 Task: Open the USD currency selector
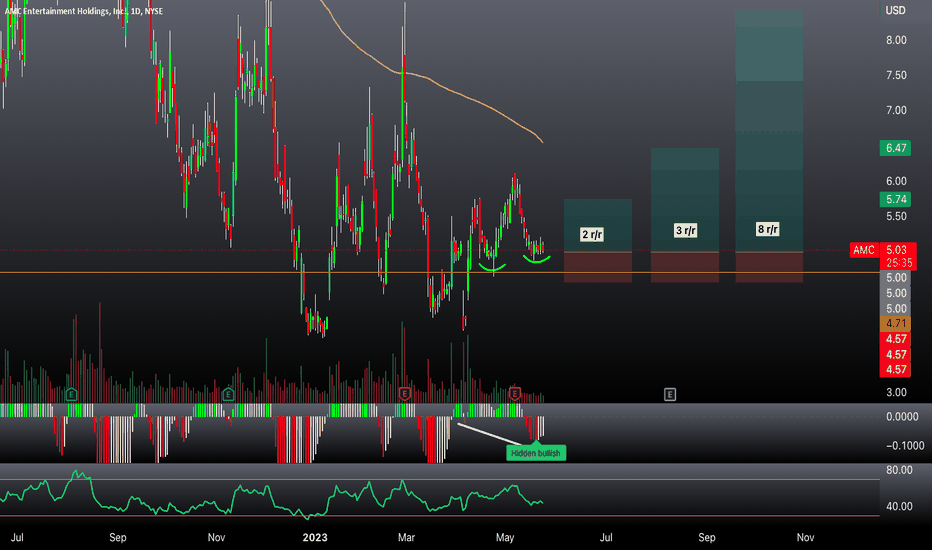895,11
